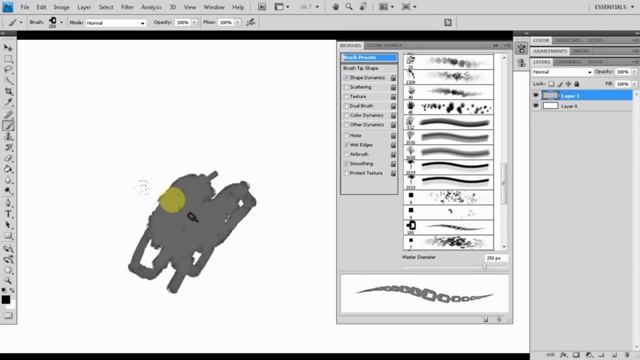Click Zoom tool in application bar

pyautogui.click(x=349, y=7)
